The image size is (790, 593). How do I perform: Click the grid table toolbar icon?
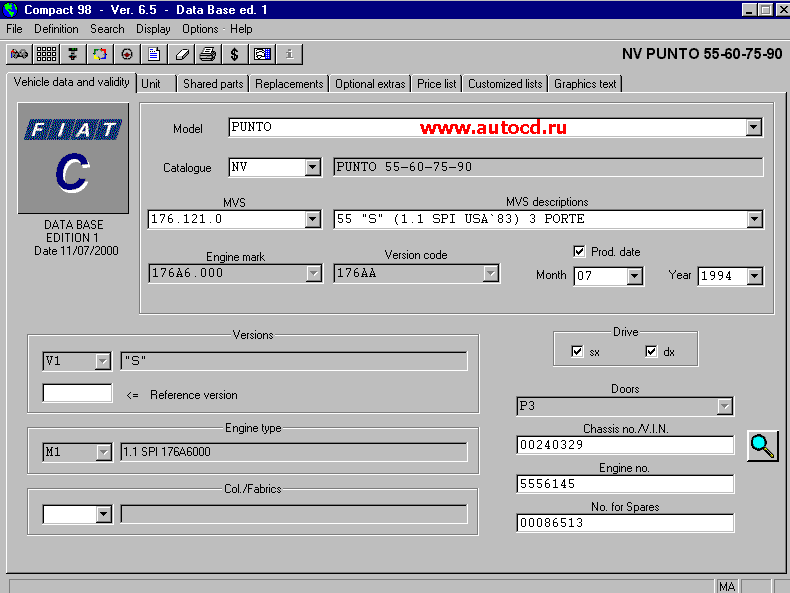(x=46, y=54)
